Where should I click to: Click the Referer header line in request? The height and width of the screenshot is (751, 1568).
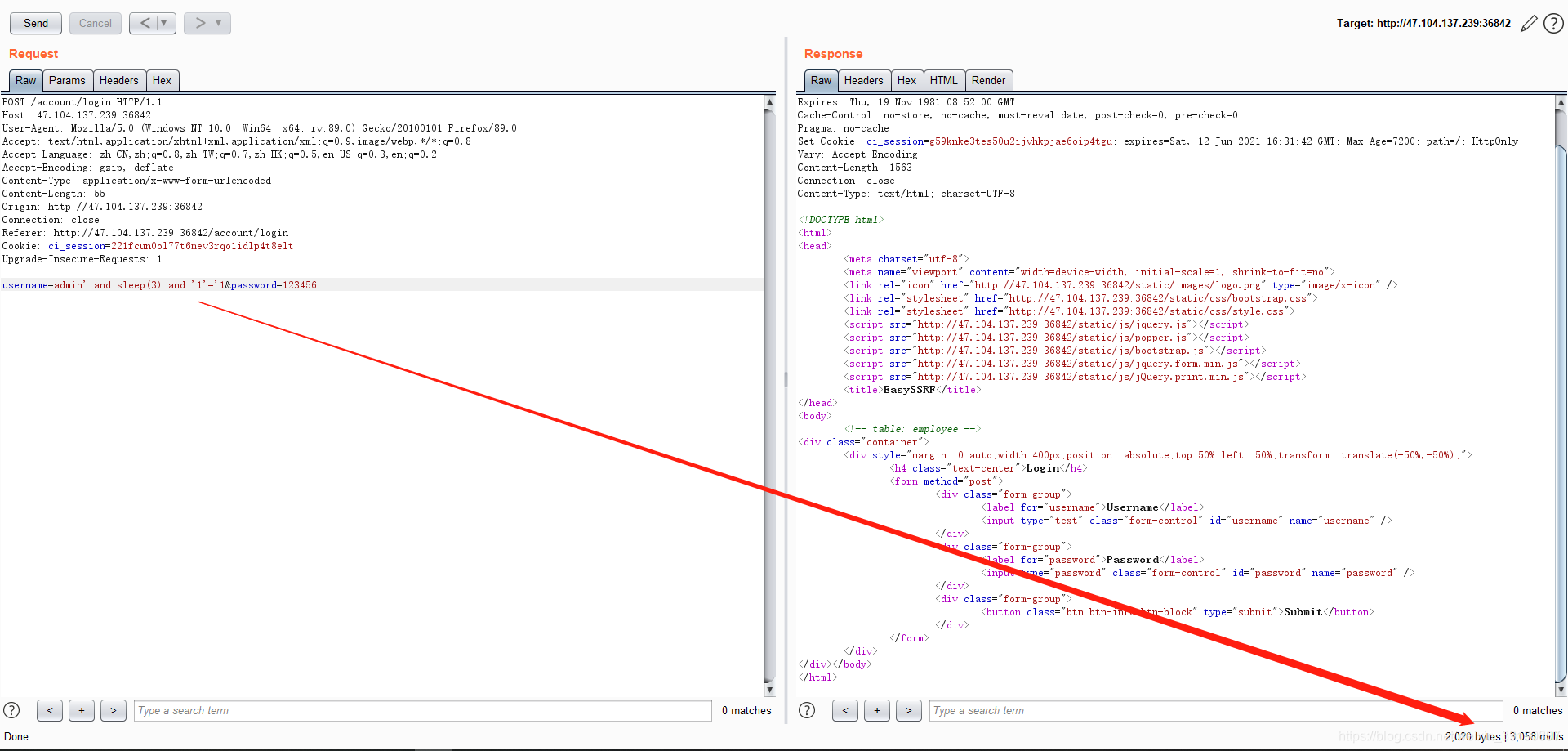pyautogui.click(x=145, y=233)
